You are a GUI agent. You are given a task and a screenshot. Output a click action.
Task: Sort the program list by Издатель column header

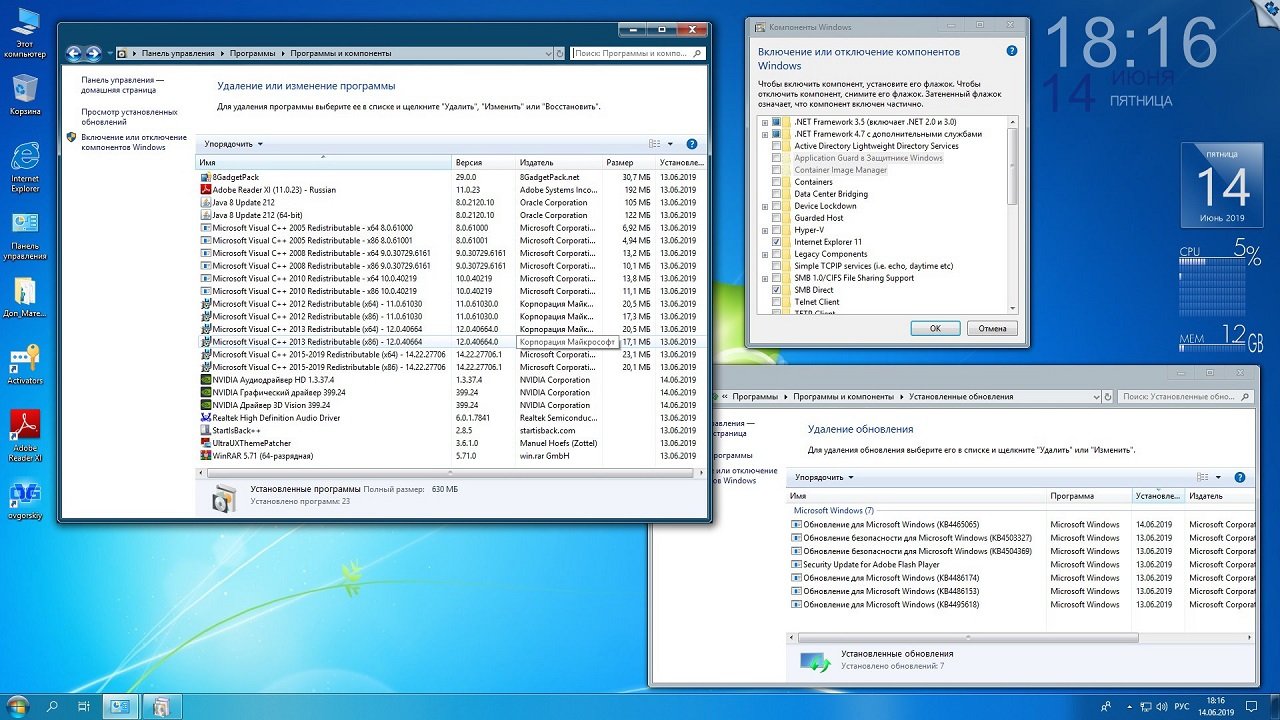click(536, 162)
